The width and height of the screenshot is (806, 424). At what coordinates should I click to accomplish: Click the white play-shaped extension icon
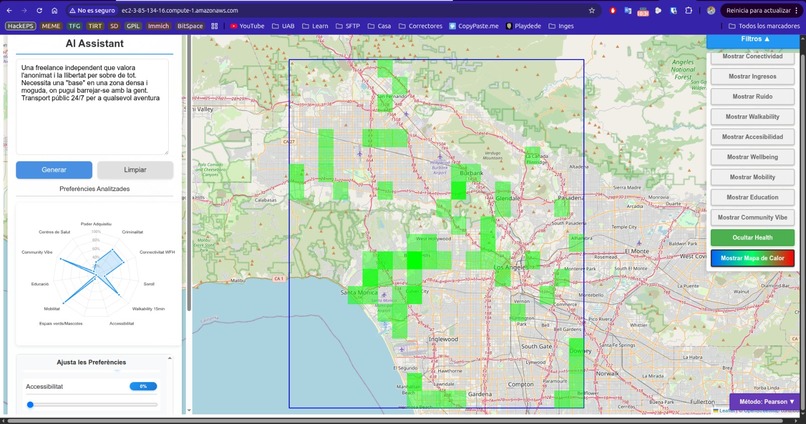(x=658, y=10)
